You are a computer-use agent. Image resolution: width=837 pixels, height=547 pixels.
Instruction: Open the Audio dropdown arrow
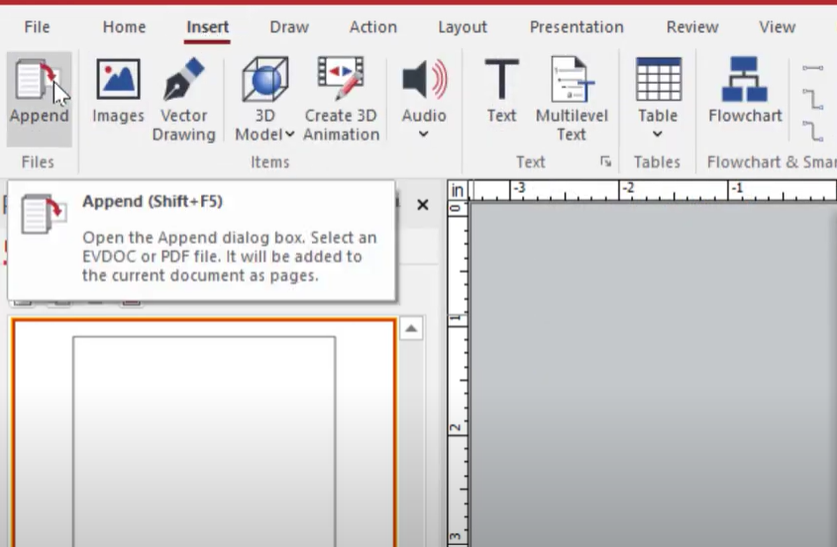coord(424,135)
